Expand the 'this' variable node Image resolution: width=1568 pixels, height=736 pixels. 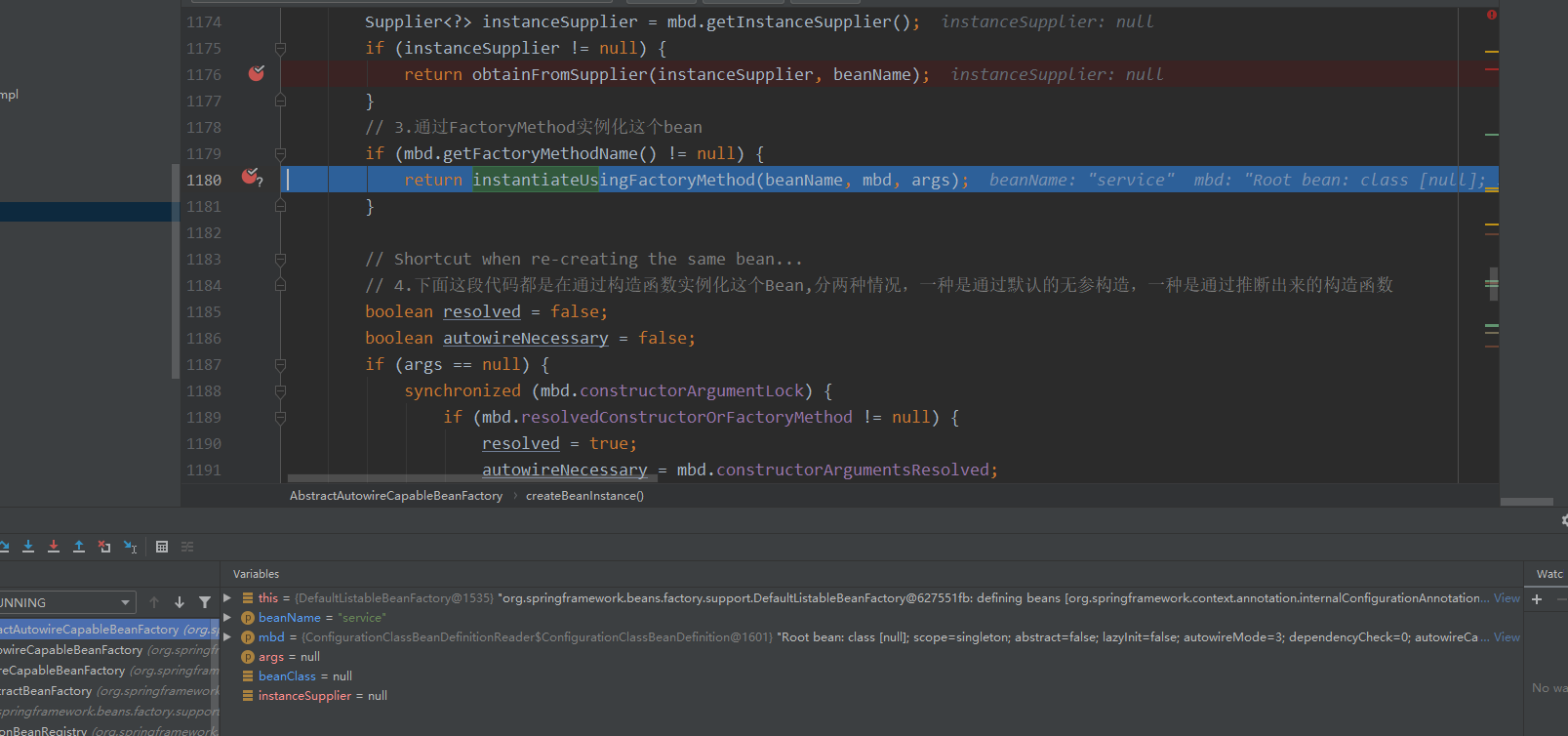(x=227, y=597)
